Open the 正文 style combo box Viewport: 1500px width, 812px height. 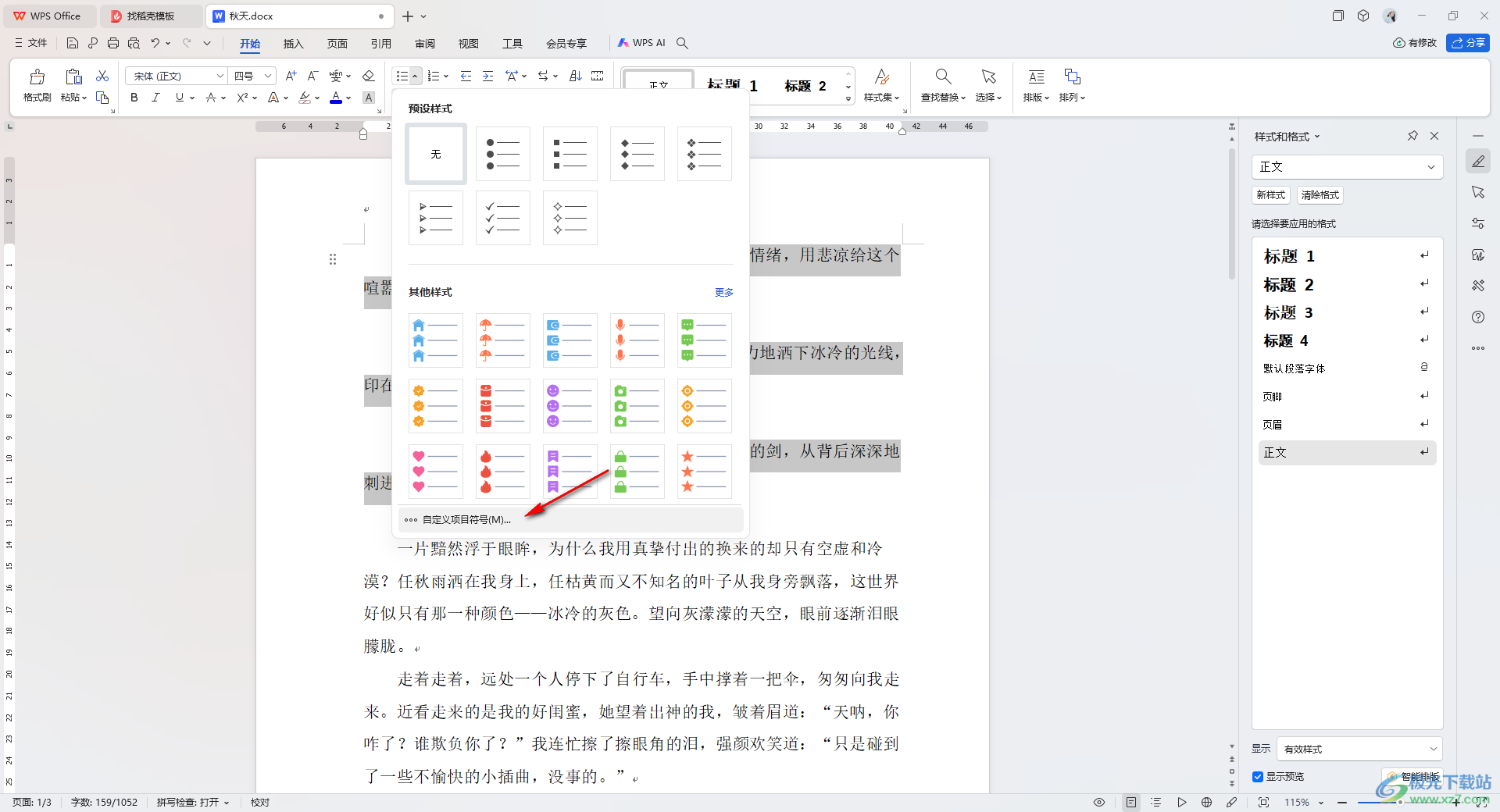1348,166
